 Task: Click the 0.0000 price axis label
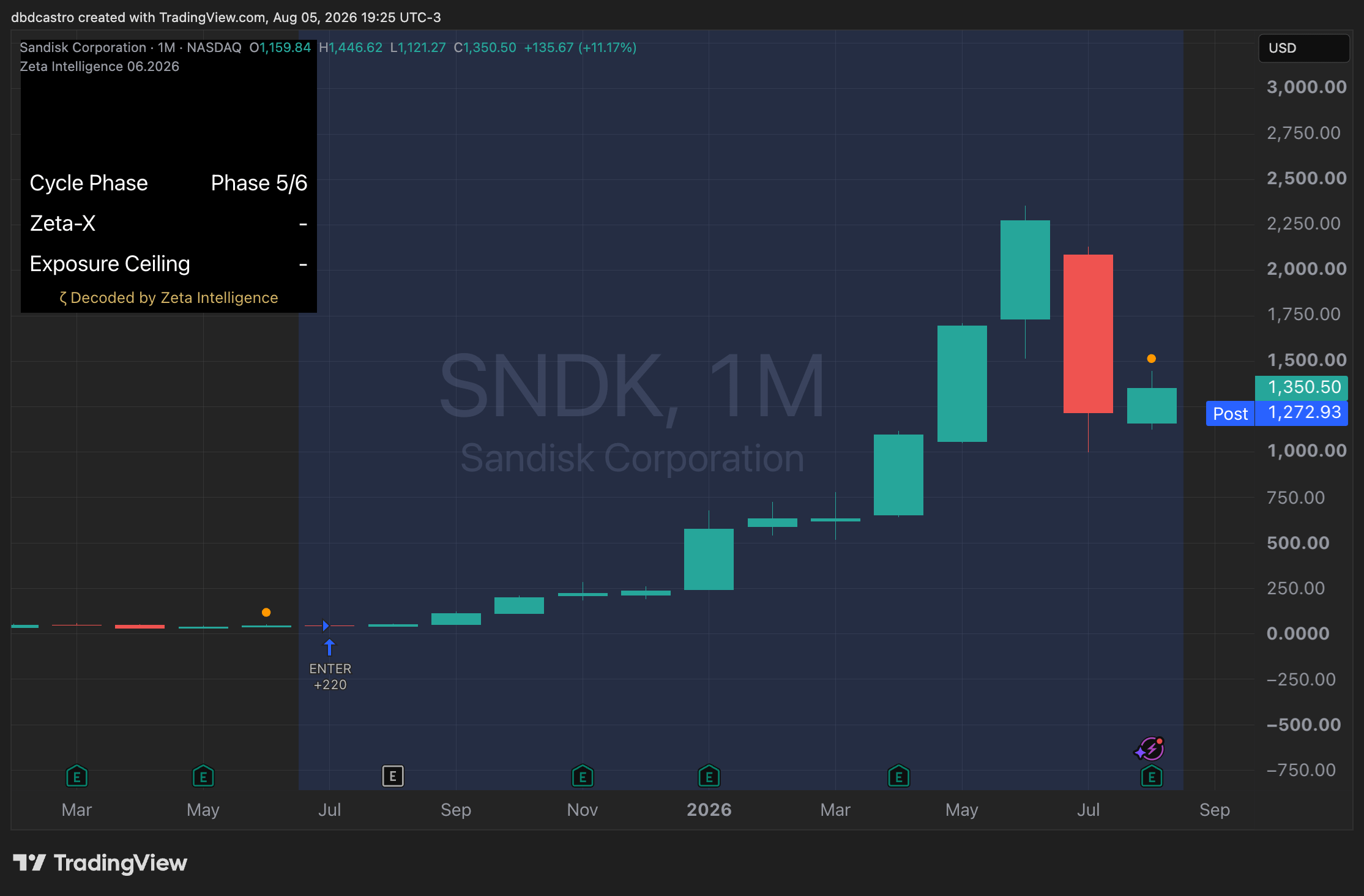tap(1298, 633)
